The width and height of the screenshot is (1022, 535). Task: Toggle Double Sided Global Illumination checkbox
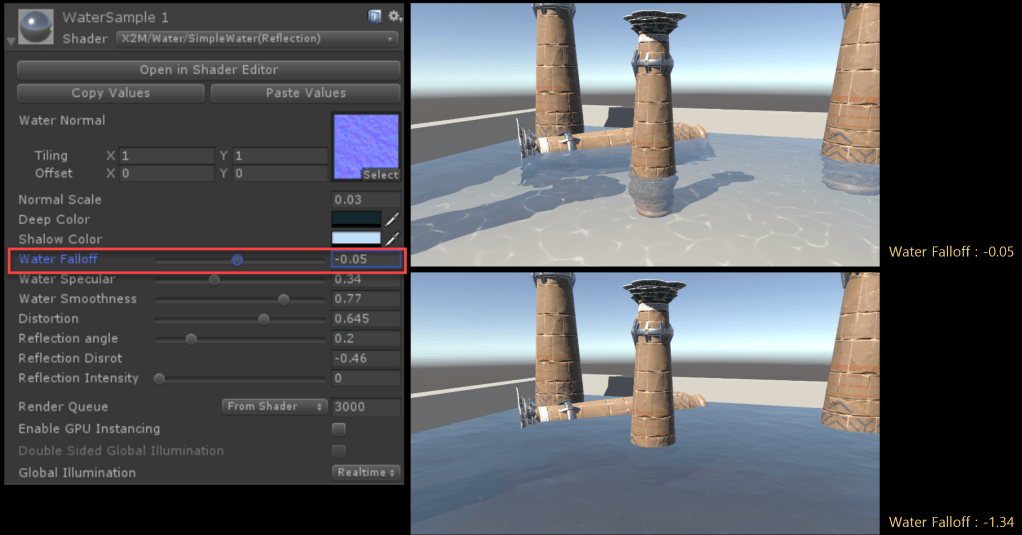[339, 451]
